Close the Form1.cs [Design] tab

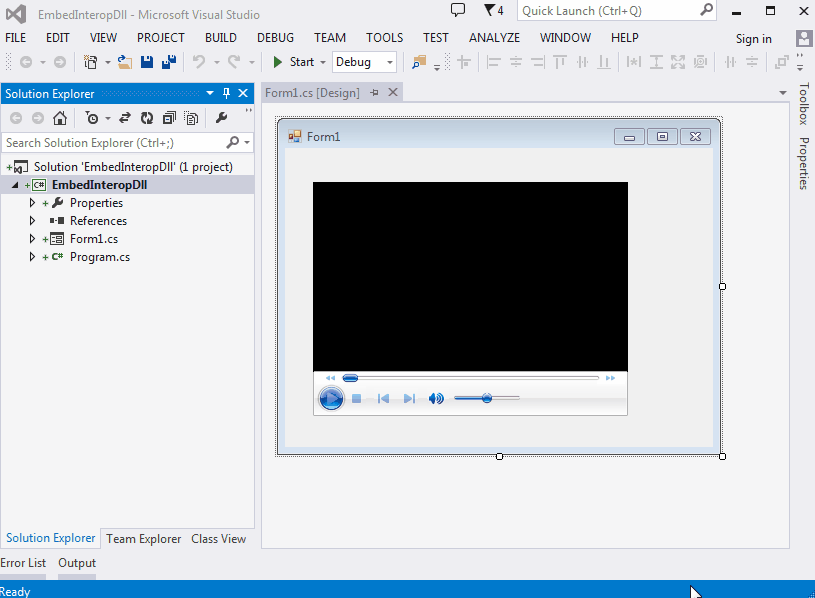point(393,92)
